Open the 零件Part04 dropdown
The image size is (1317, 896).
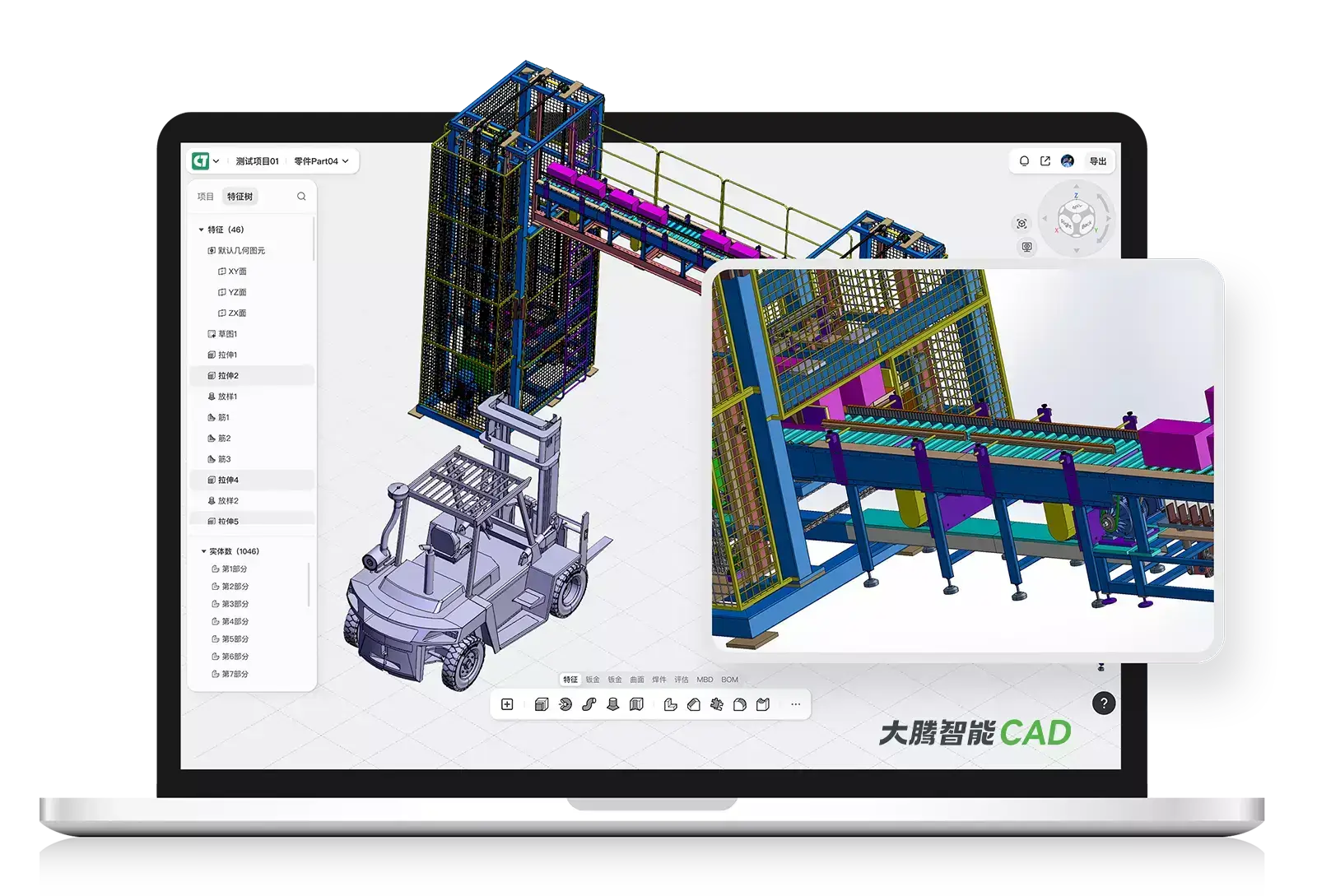tap(321, 161)
